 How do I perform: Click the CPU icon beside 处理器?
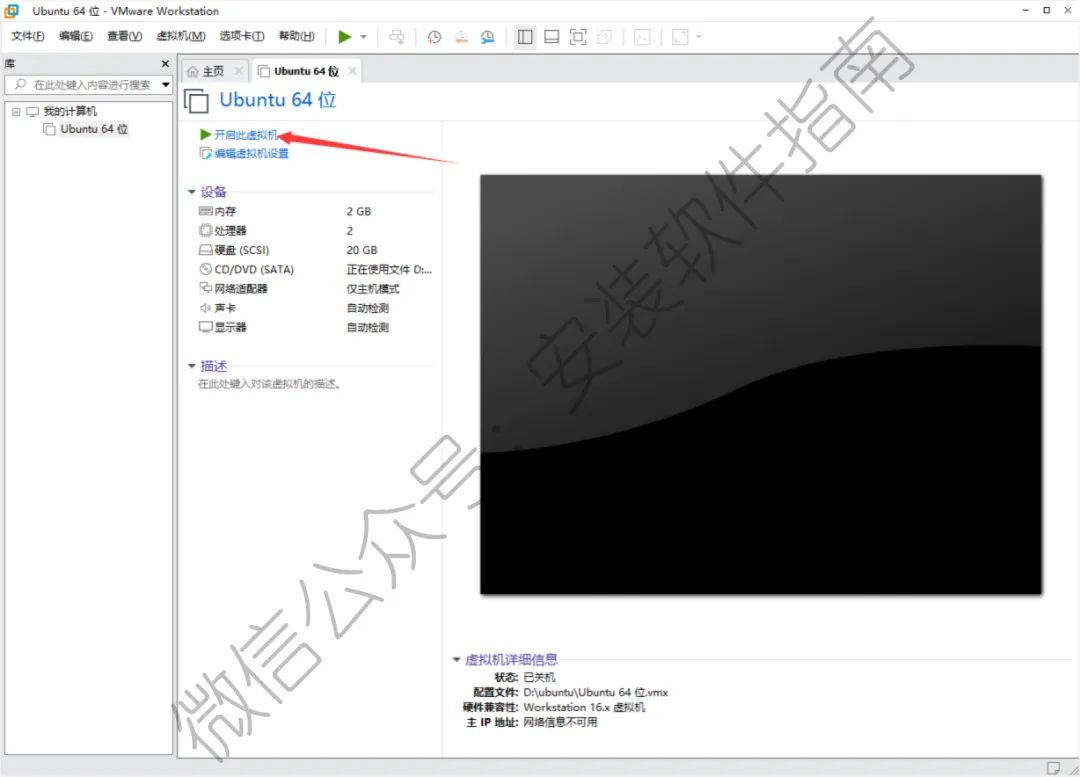tap(205, 230)
